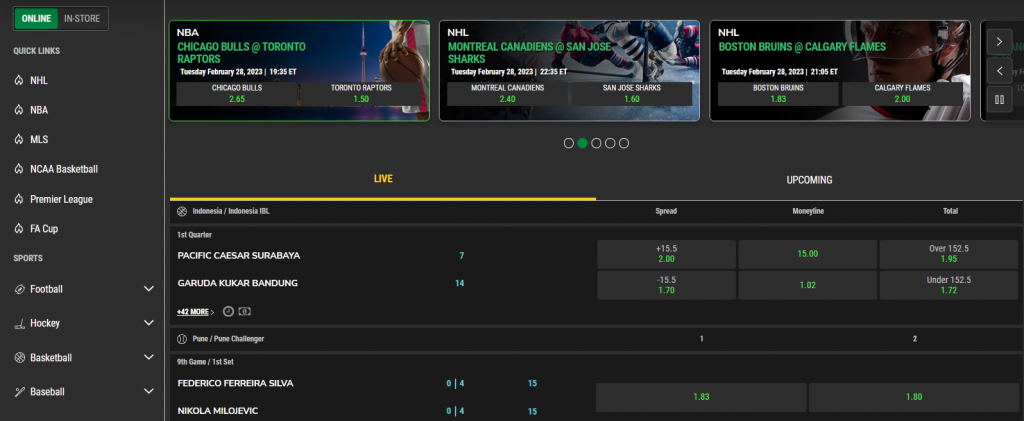Viewport: 1024px width, 421px height.
Task: Open the LIVE events tab
Action: tap(383, 179)
